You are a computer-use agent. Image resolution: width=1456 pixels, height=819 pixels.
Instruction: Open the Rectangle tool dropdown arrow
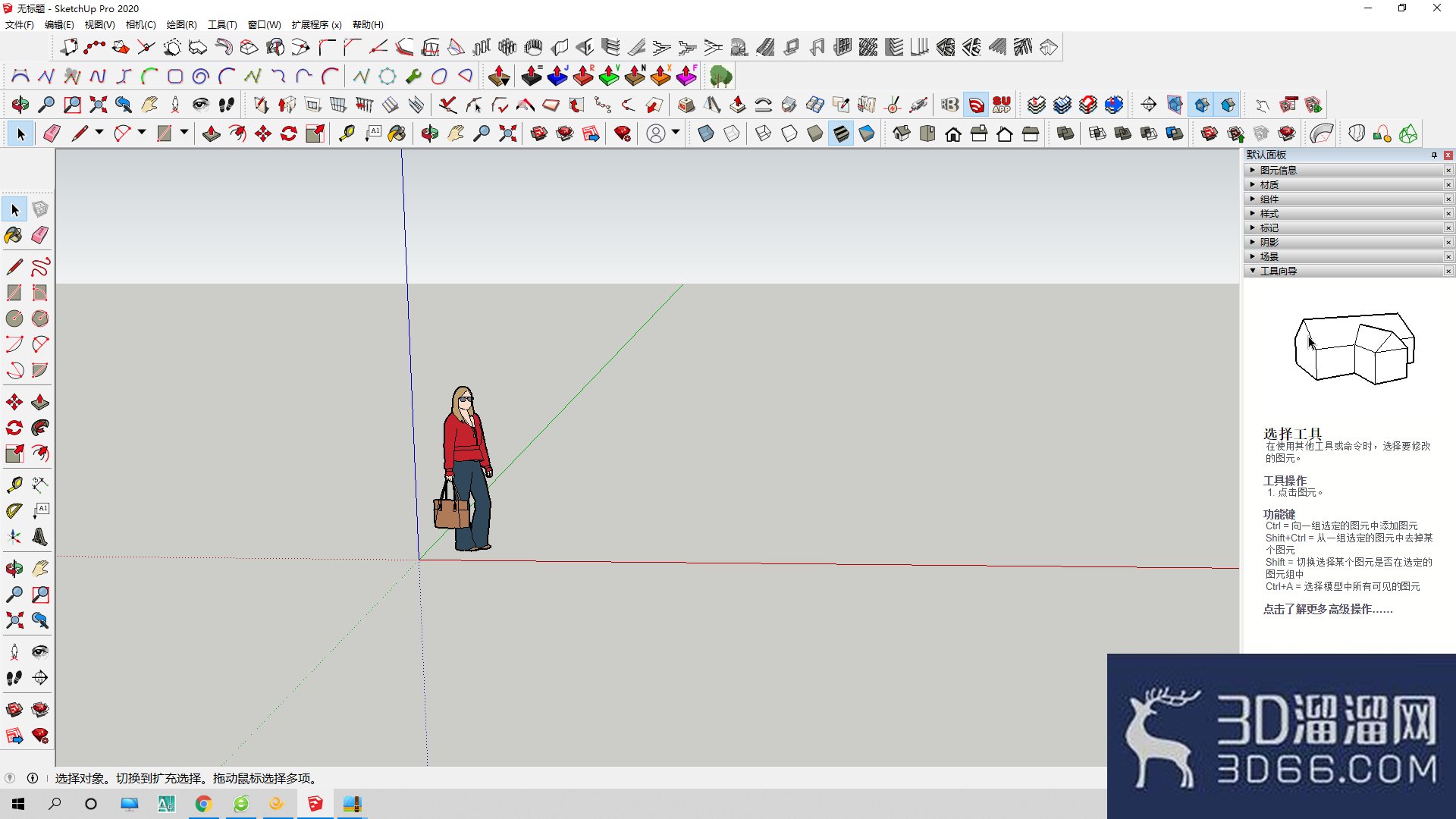pos(184,133)
